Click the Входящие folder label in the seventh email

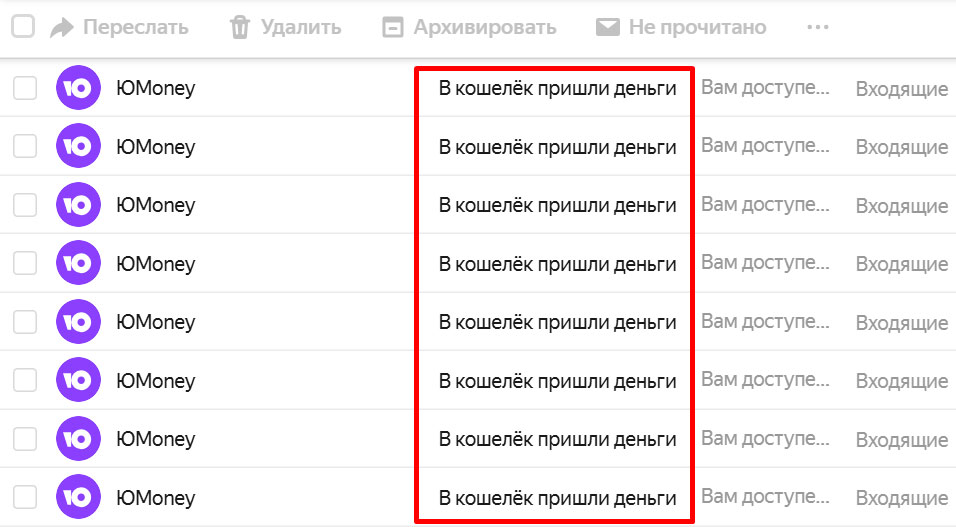[901, 440]
